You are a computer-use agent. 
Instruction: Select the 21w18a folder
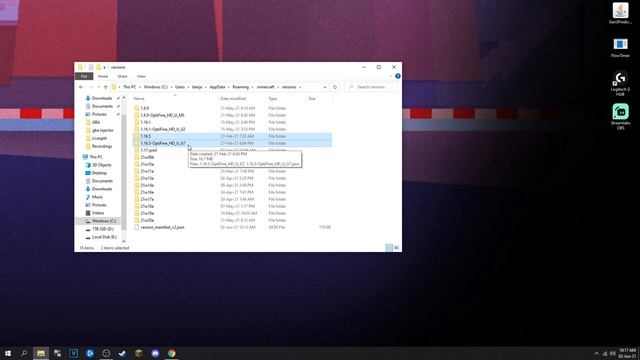pos(147,206)
